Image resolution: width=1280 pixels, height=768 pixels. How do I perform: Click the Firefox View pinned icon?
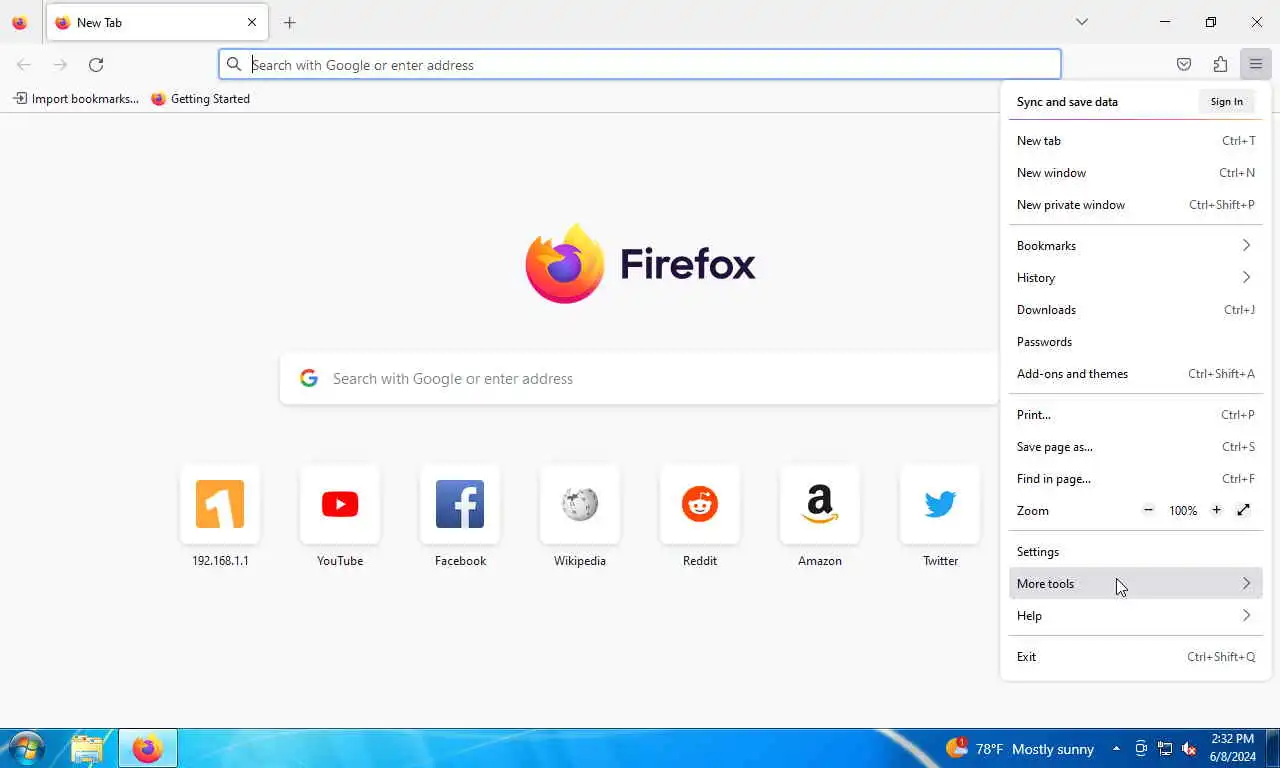[x=20, y=22]
